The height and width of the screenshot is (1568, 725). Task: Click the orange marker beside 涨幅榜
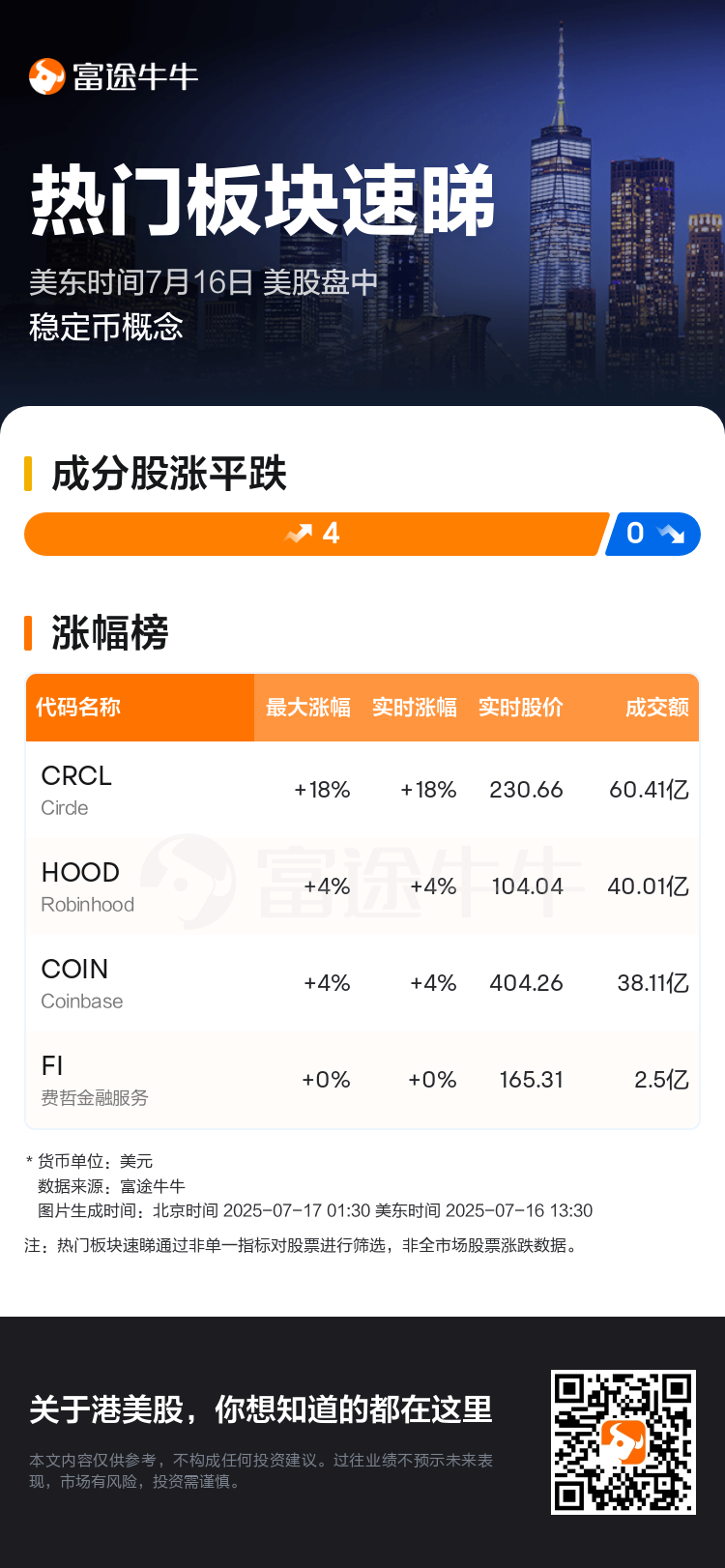point(29,632)
